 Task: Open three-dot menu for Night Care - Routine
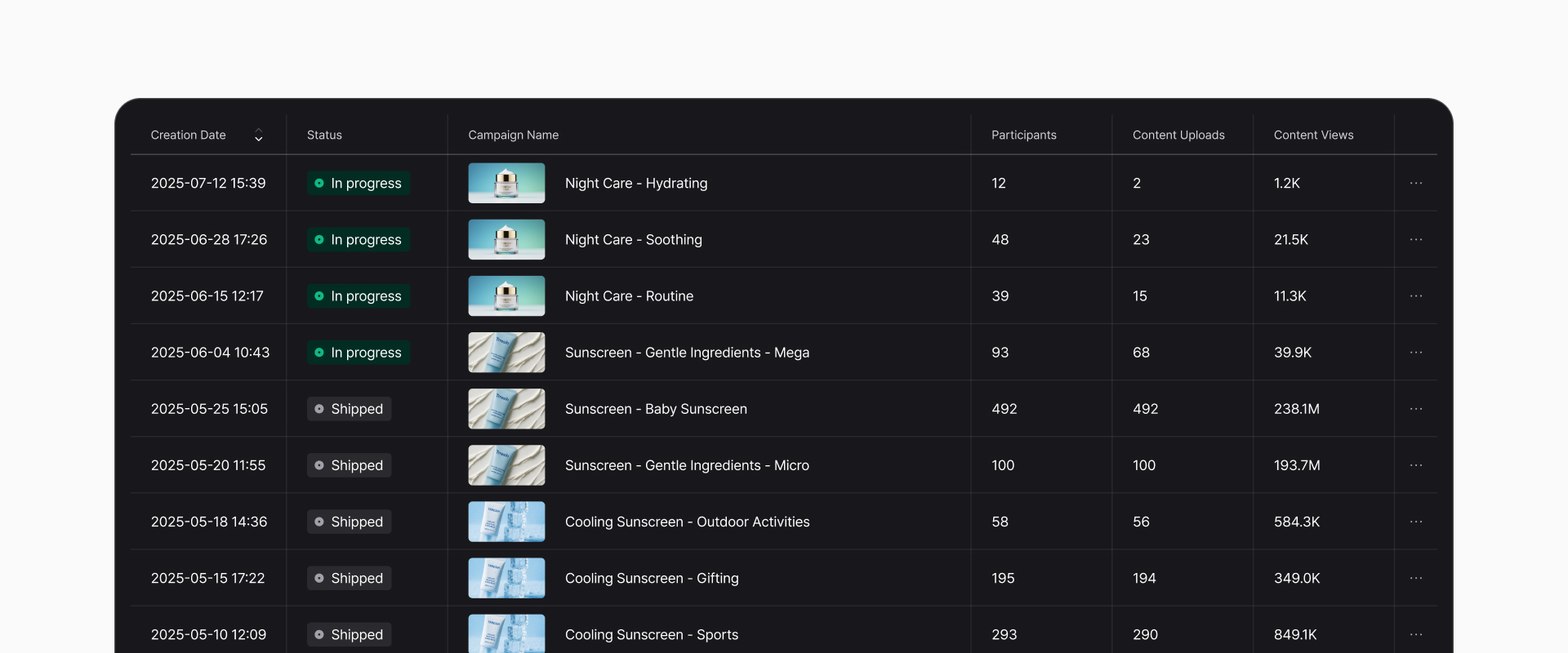click(x=1415, y=296)
